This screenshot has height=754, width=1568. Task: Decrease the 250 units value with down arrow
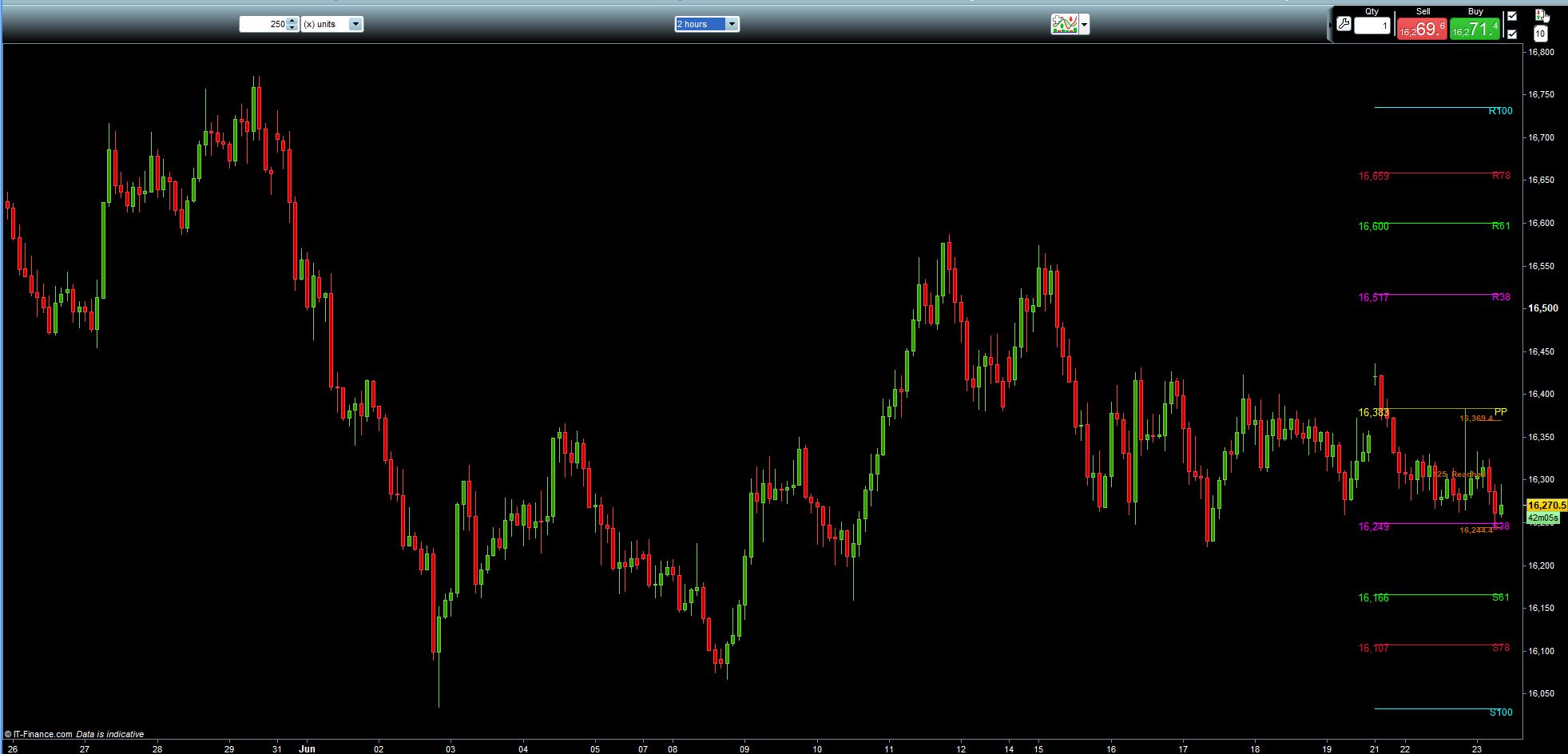[x=292, y=28]
